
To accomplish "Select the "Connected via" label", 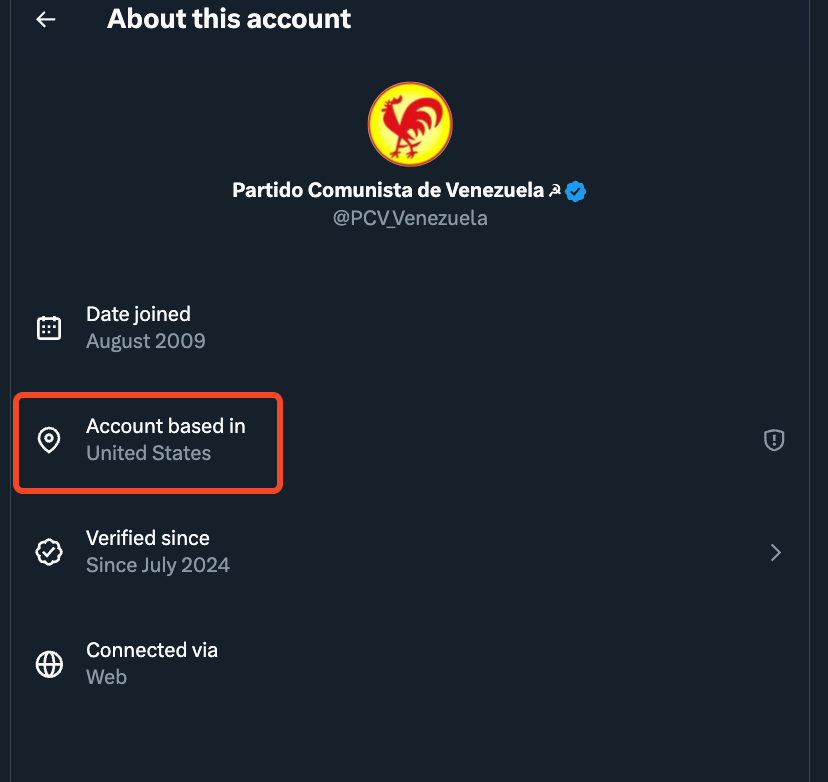I will tap(152, 650).
